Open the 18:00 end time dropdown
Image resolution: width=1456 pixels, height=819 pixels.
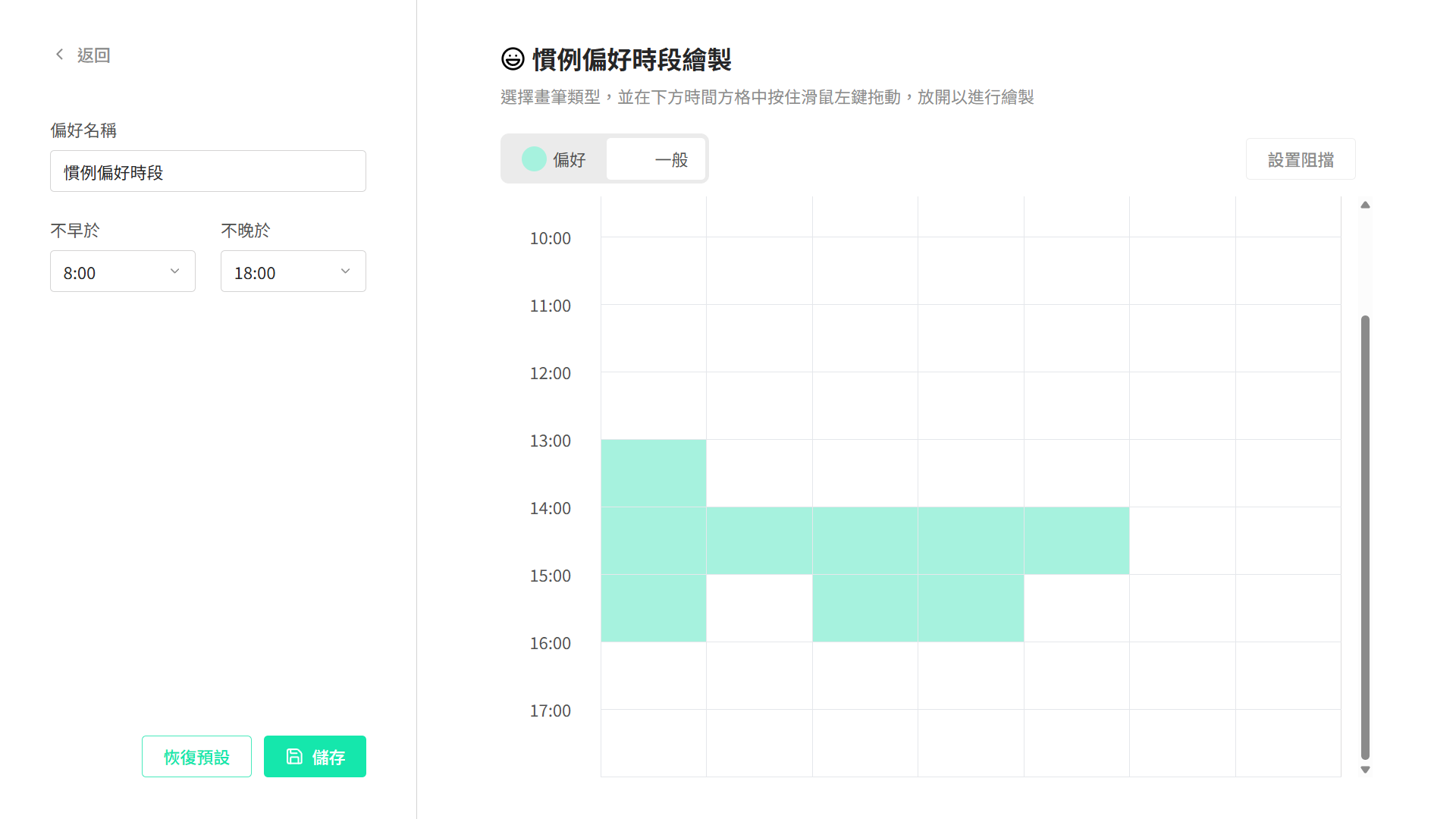click(x=293, y=271)
